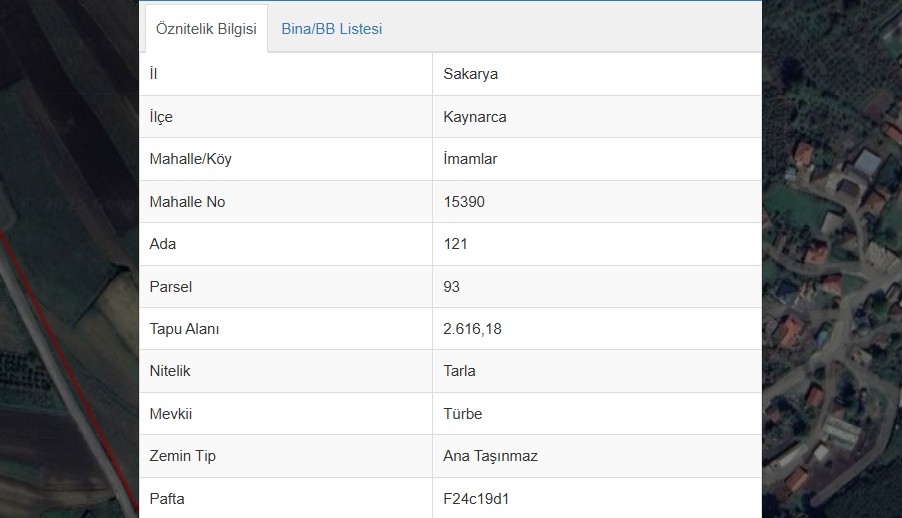The width and height of the screenshot is (902, 518).
Task: Click the Mahalle No value 15390
Action: click(x=464, y=202)
